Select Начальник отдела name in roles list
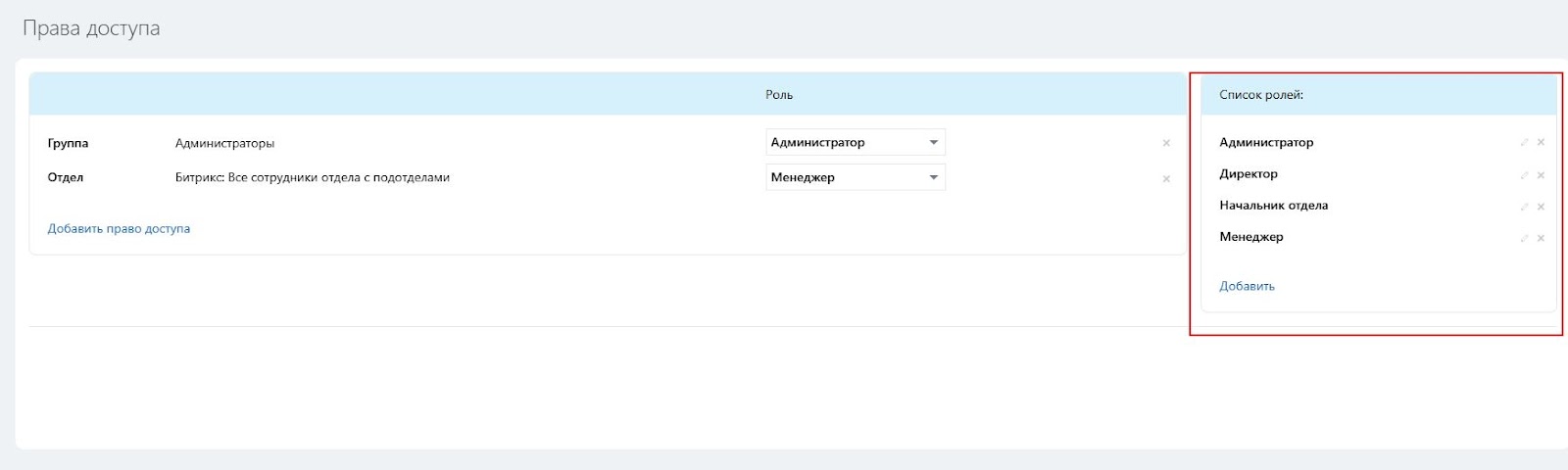This screenshot has width=1568, height=470. (1273, 206)
